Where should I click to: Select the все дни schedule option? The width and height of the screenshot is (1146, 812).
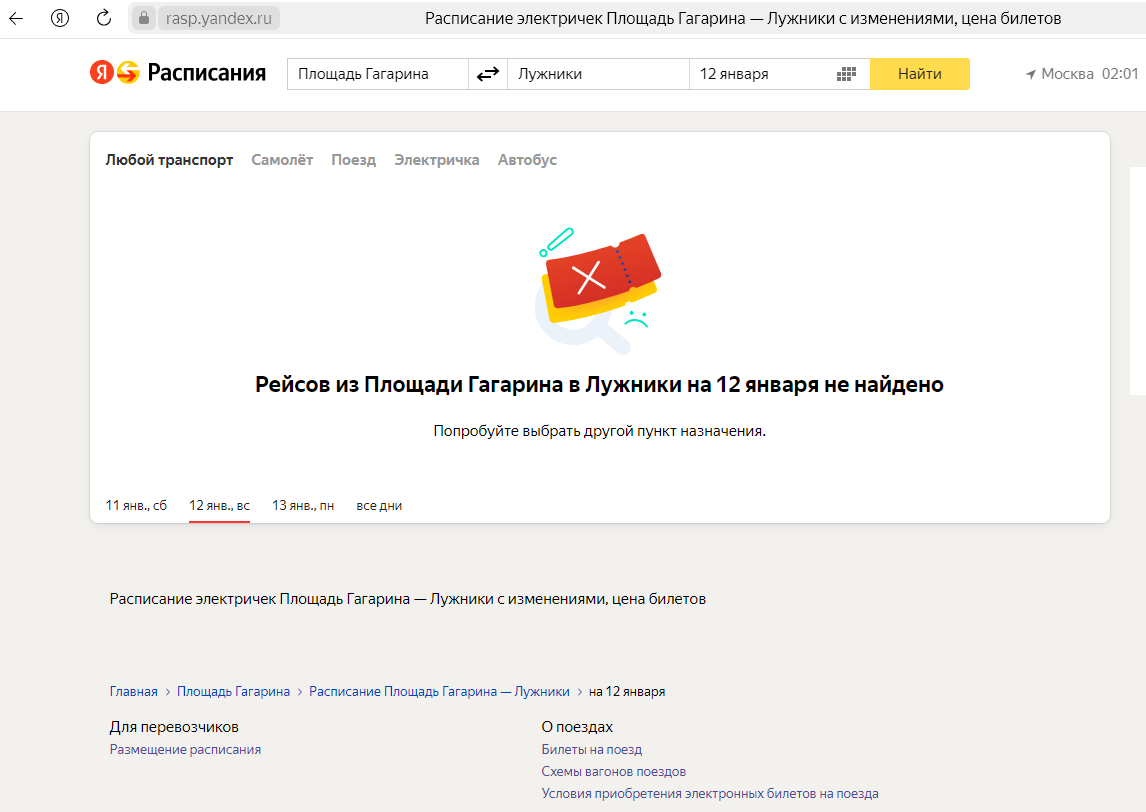379,506
